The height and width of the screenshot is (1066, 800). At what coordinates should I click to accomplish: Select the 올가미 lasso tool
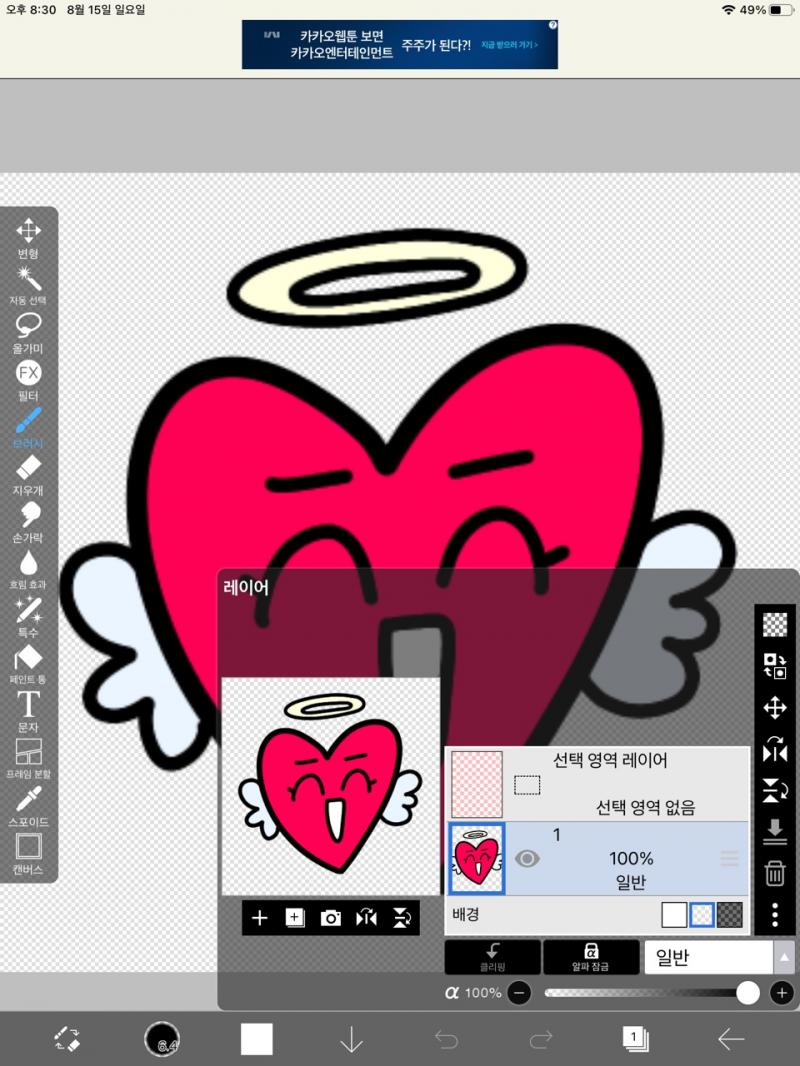[x=28, y=333]
